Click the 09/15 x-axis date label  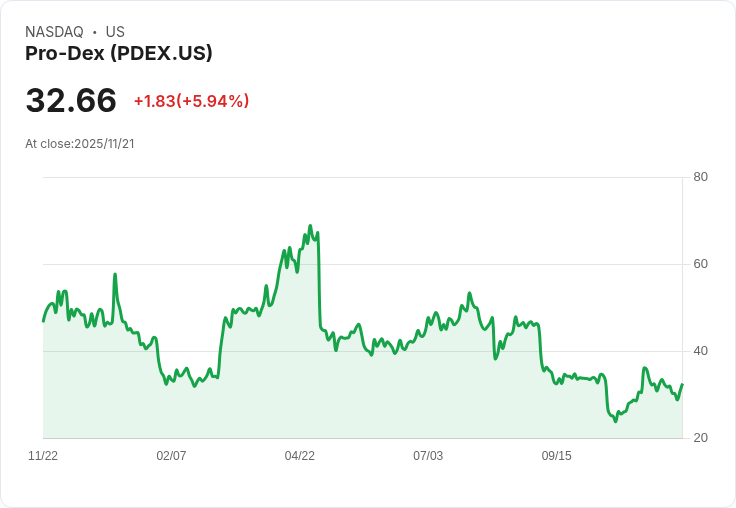[x=557, y=456]
